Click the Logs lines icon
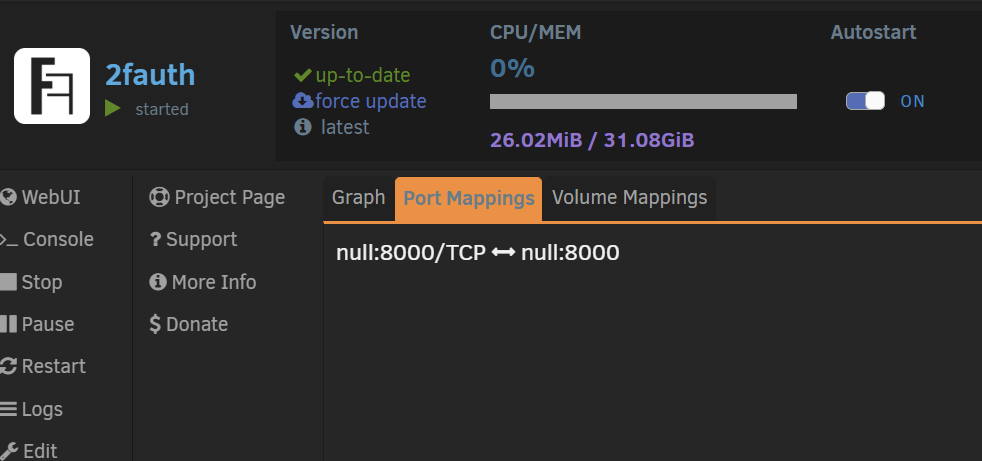982x461 pixels. 8,409
